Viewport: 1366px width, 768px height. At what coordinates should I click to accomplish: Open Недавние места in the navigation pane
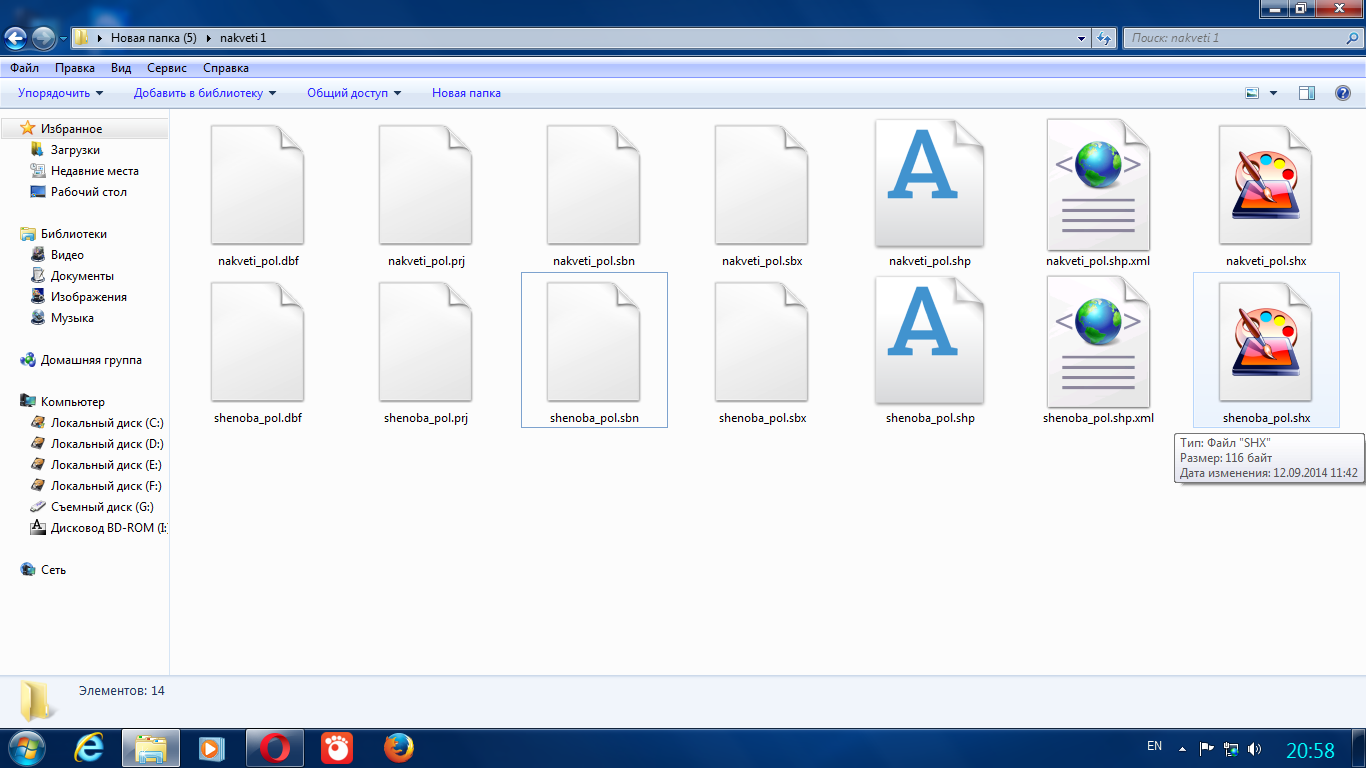(x=95, y=171)
